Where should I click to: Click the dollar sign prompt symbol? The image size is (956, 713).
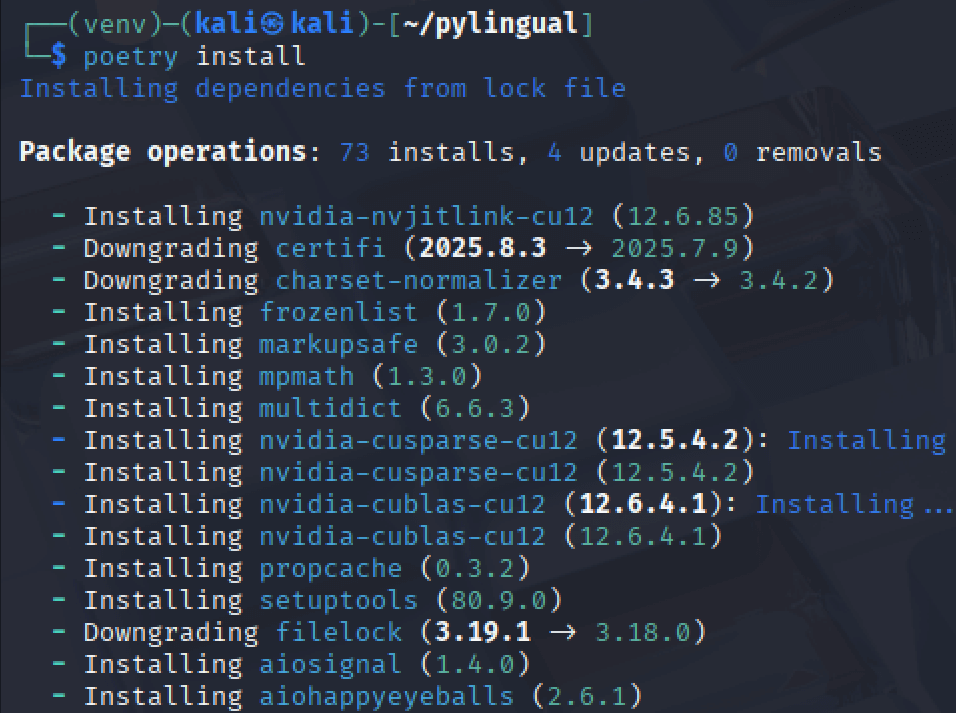tap(59, 56)
